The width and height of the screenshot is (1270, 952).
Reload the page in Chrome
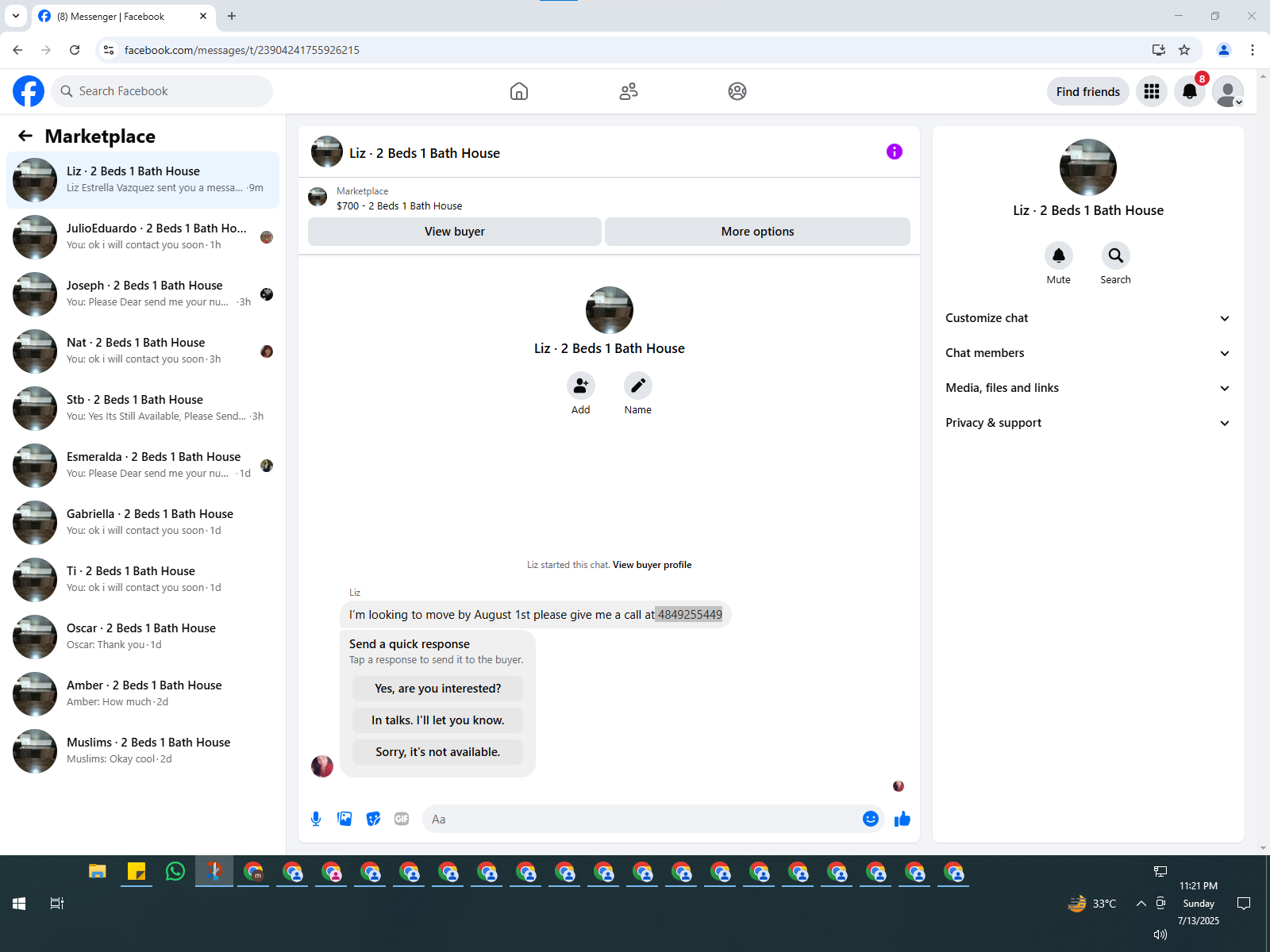click(75, 50)
